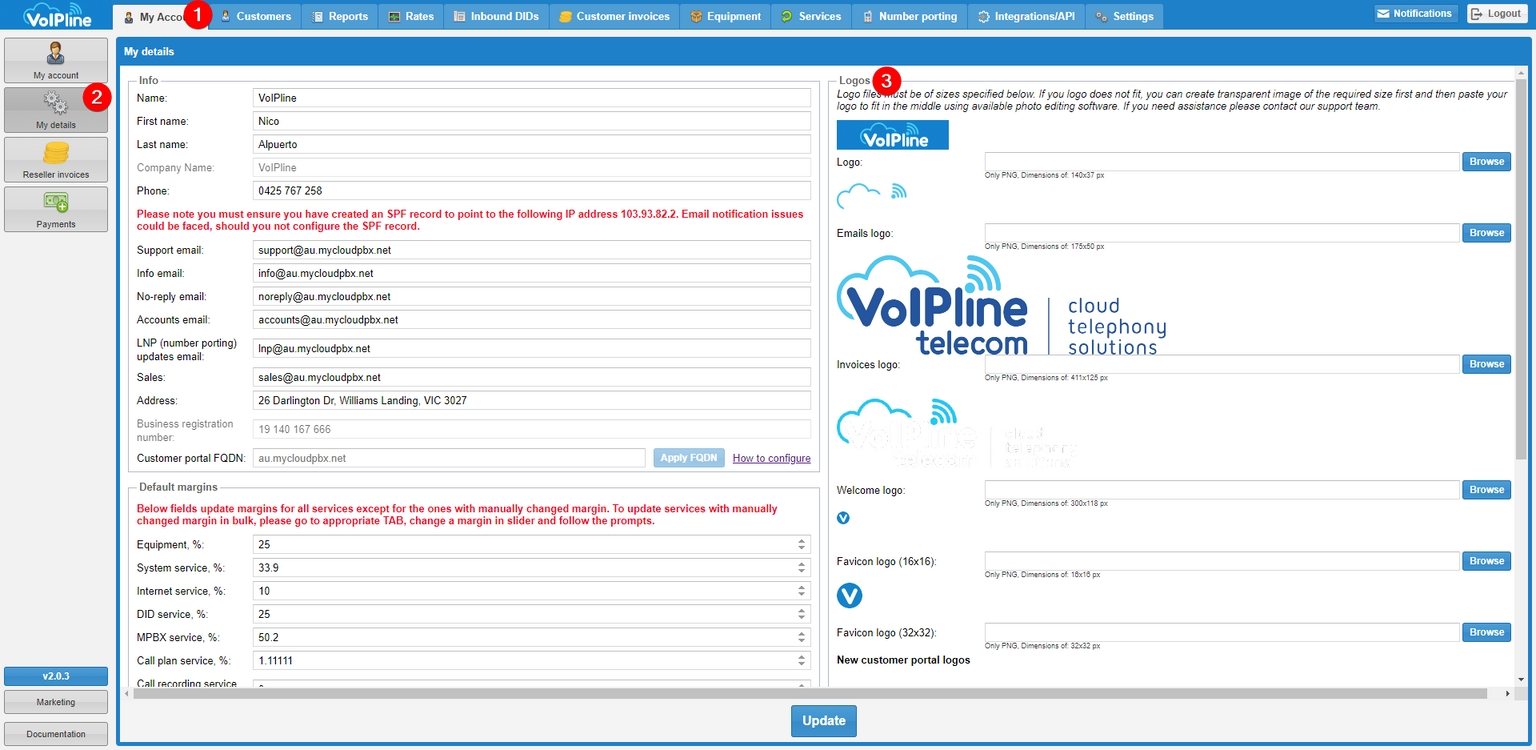
Task: Click the LNP updates email field
Action: click(x=532, y=349)
